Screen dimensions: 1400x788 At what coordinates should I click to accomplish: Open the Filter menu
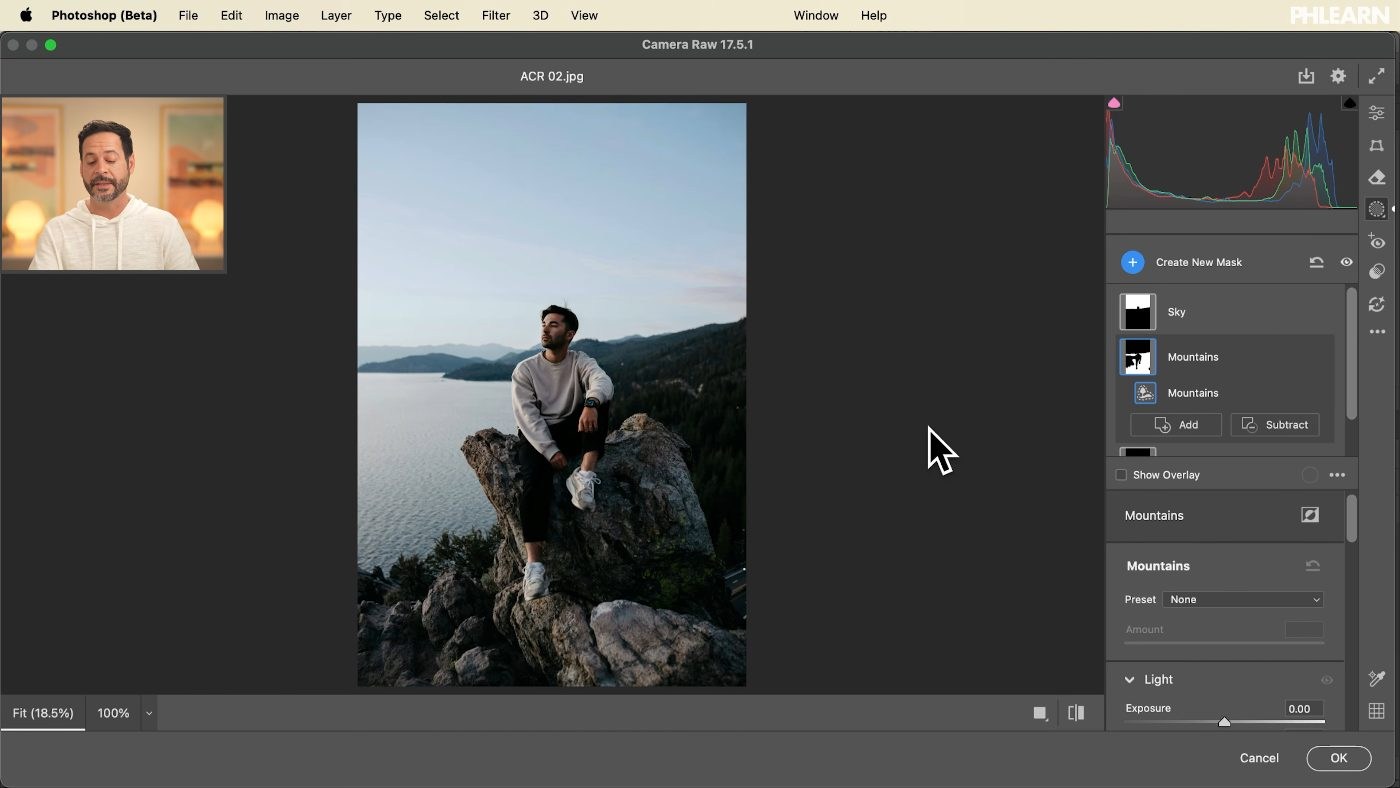496,15
